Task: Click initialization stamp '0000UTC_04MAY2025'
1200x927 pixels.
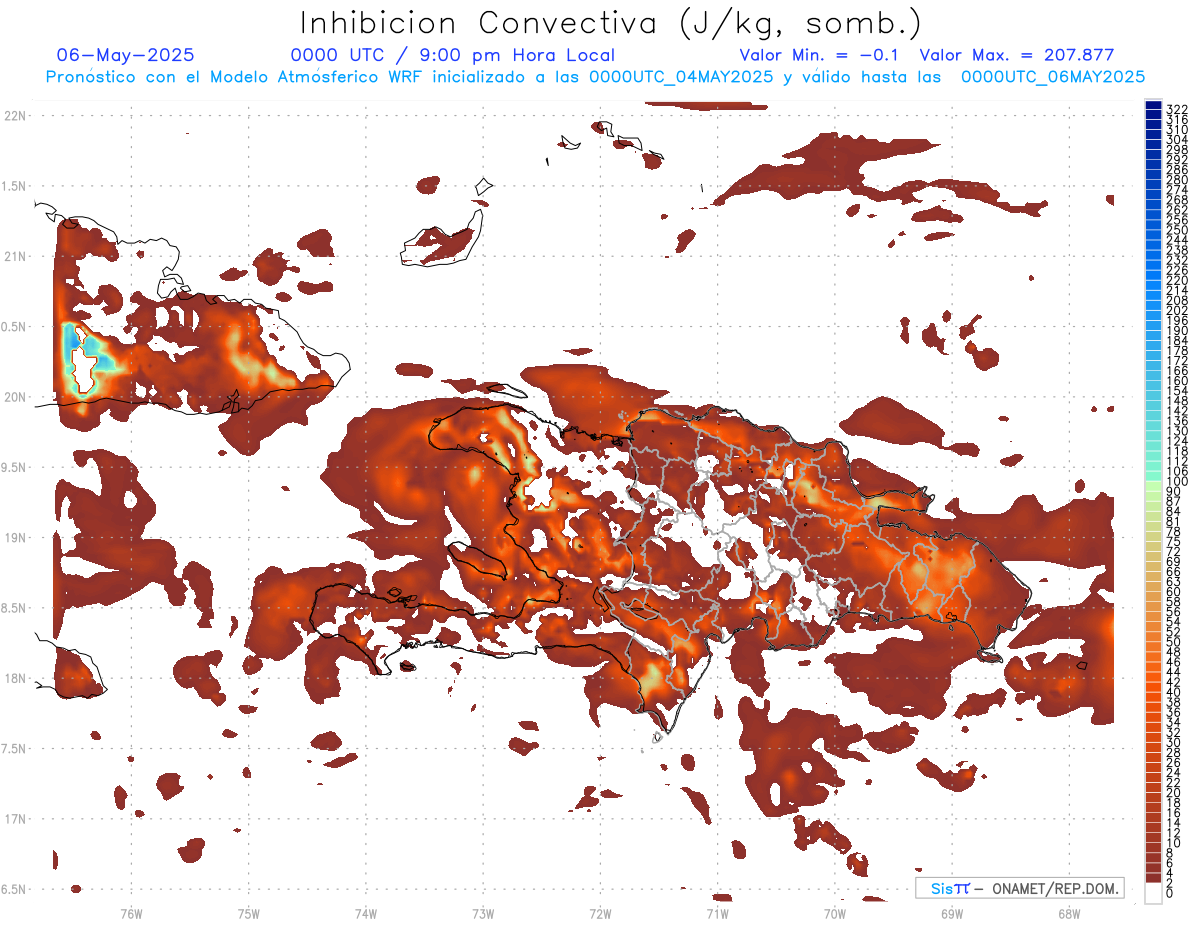Action: [681, 77]
